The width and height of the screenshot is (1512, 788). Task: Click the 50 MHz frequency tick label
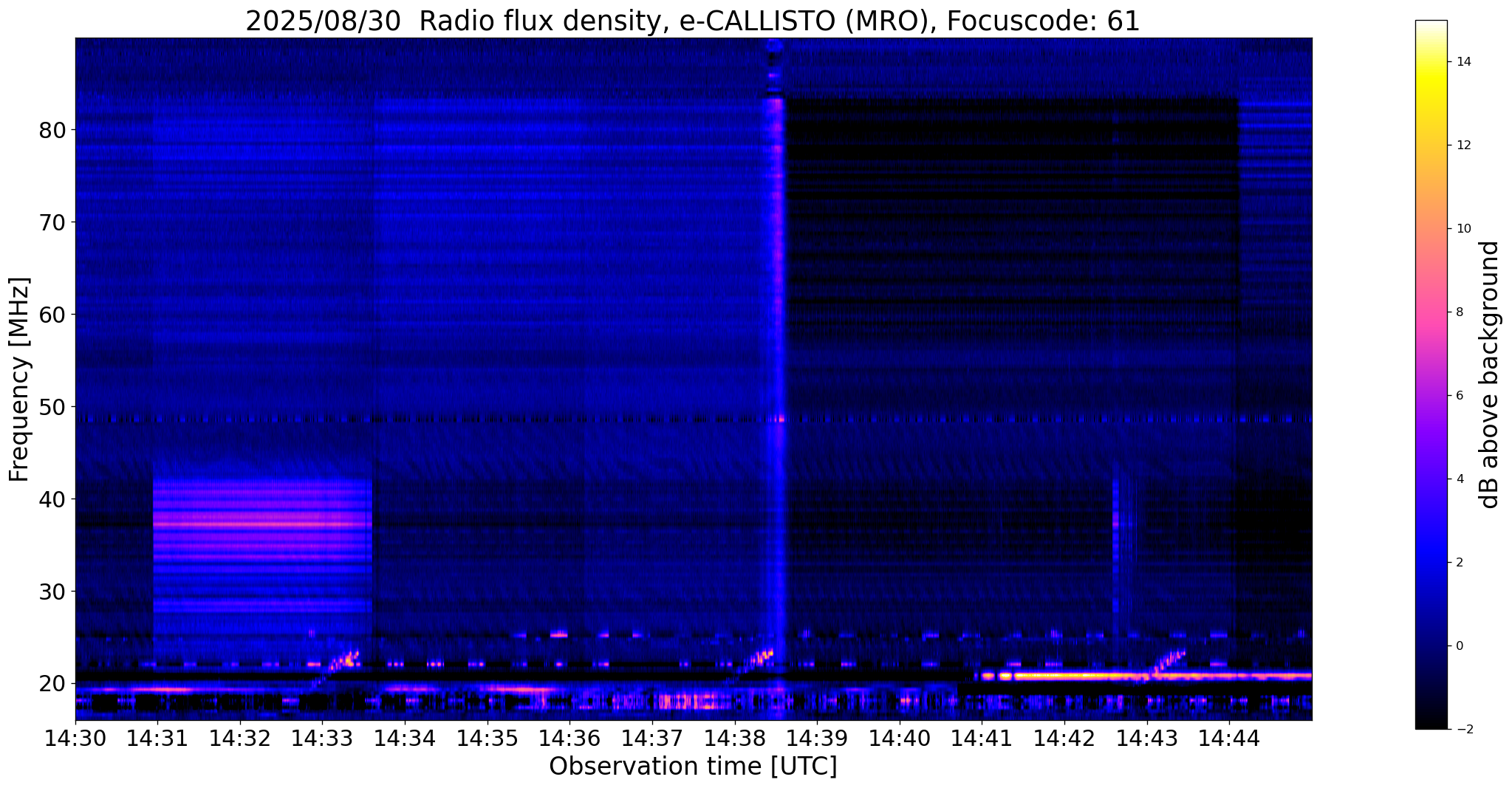pos(53,406)
